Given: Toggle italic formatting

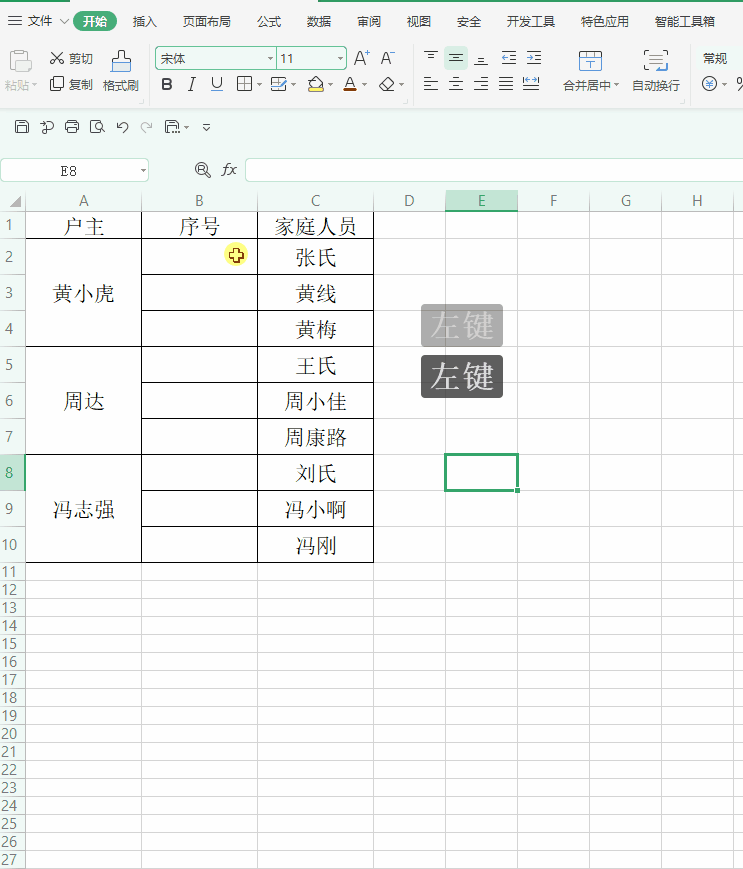Looking at the screenshot, I should tap(192, 84).
